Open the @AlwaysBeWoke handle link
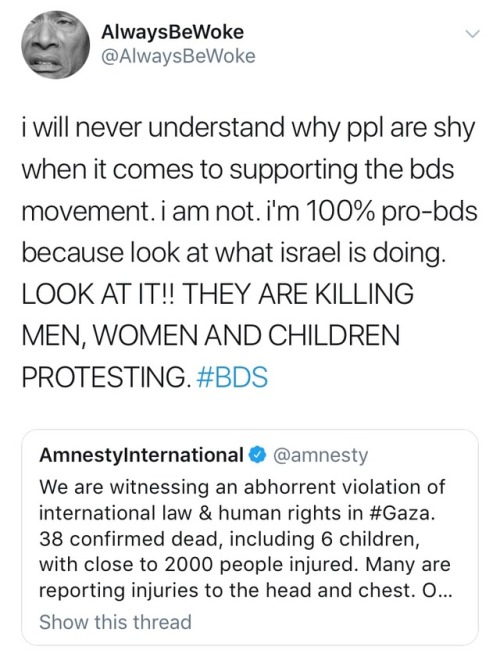Viewport: 500px width, 657px height. tap(178, 56)
